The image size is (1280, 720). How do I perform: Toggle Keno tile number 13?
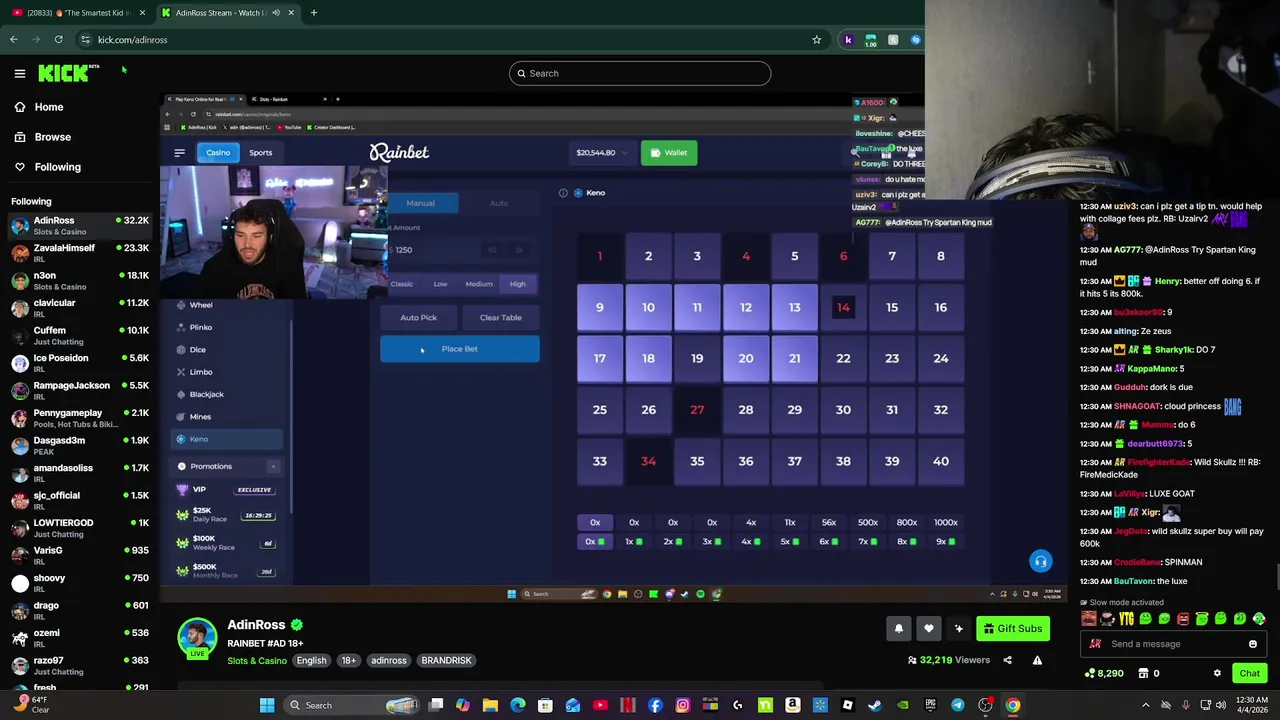point(794,307)
